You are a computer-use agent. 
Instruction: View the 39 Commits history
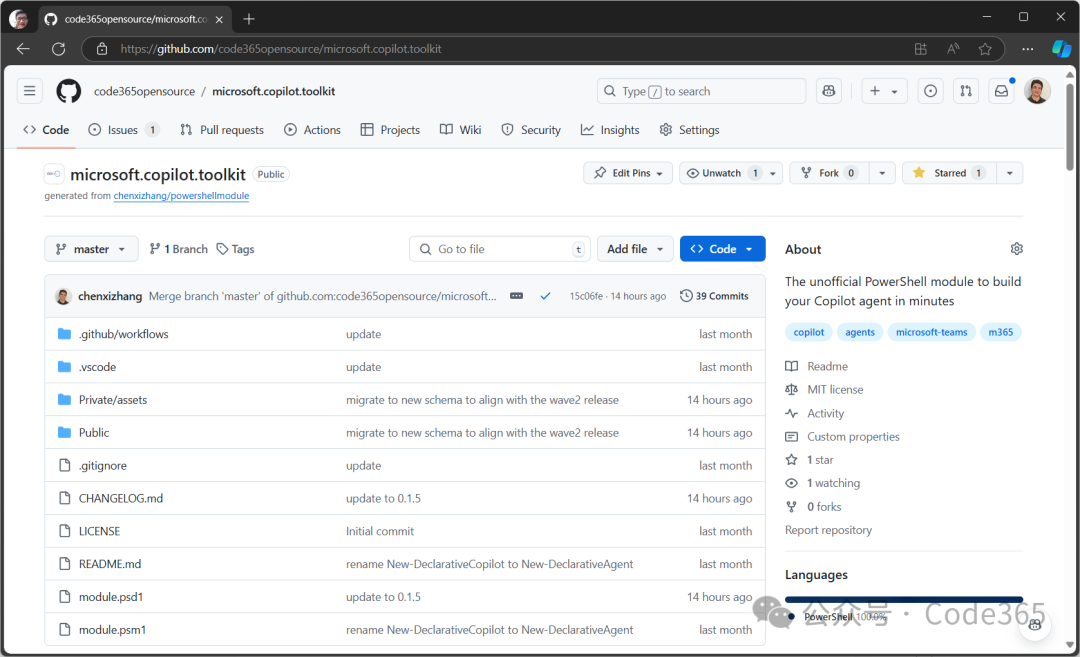coord(714,296)
